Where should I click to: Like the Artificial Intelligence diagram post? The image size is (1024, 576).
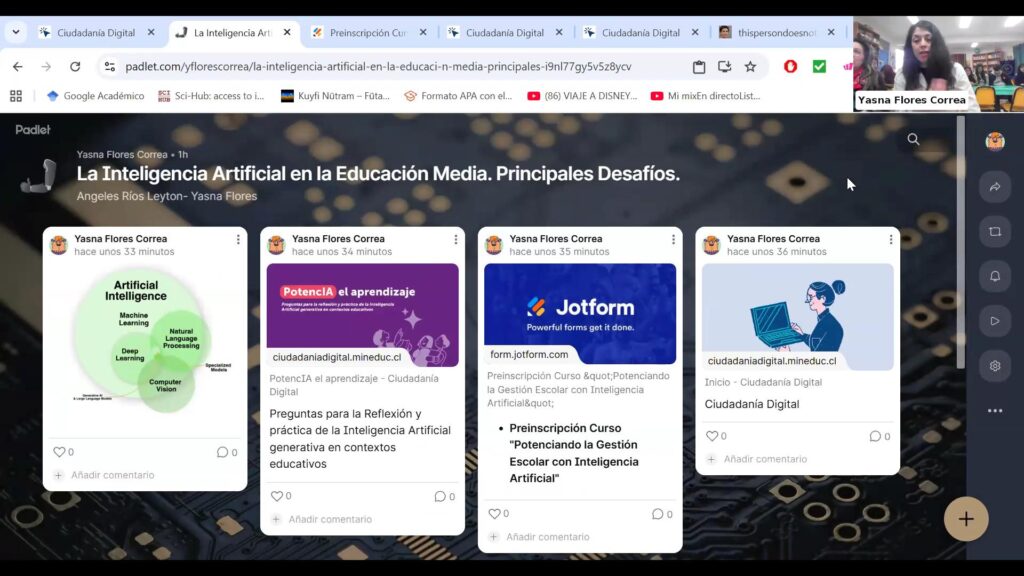tap(59, 452)
